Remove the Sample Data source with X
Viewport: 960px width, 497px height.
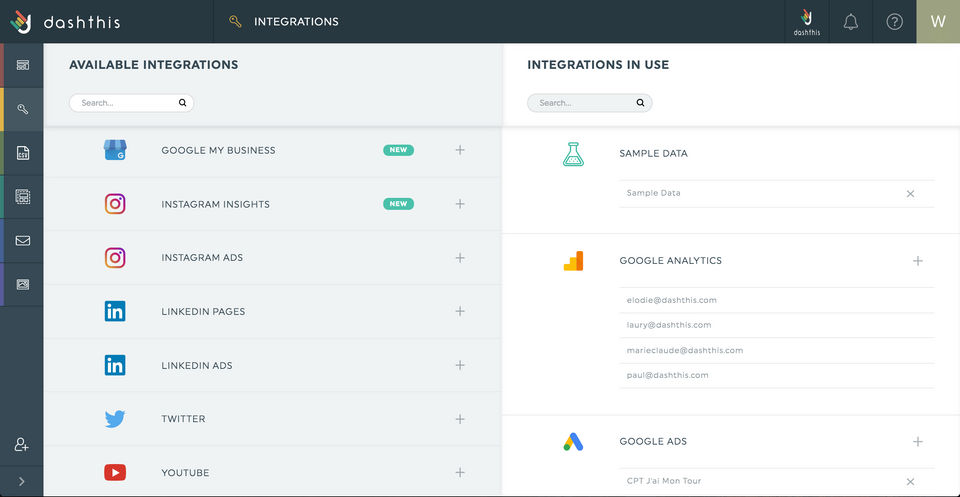pyautogui.click(x=910, y=193)
